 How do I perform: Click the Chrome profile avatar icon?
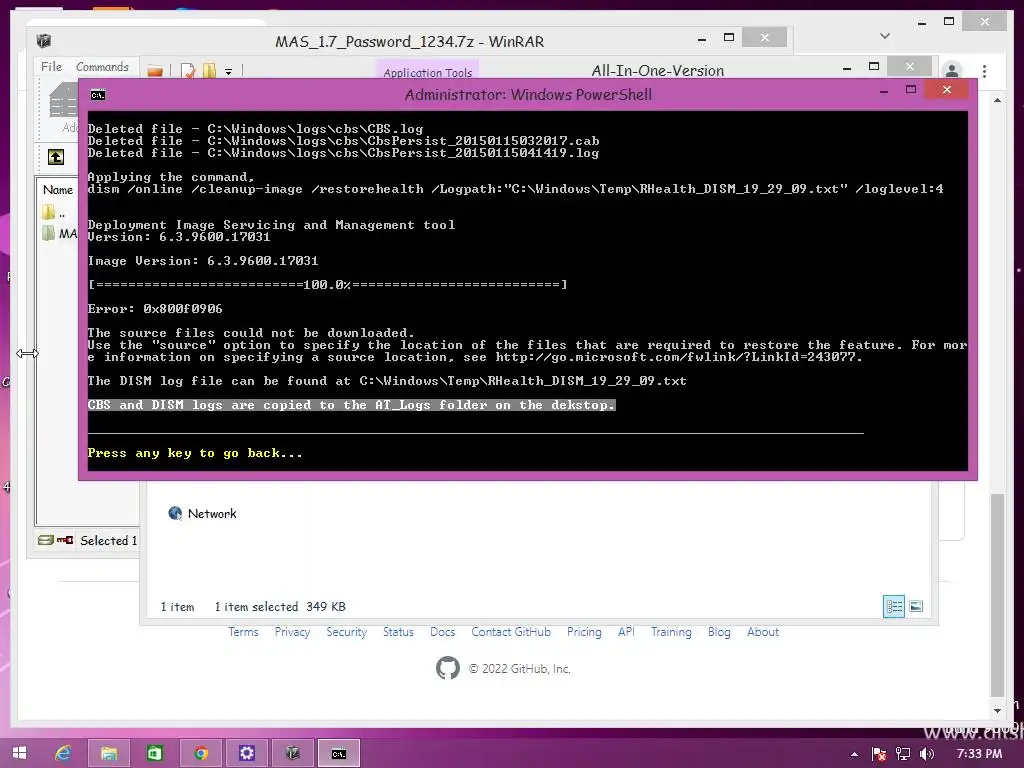click(952, 71)
